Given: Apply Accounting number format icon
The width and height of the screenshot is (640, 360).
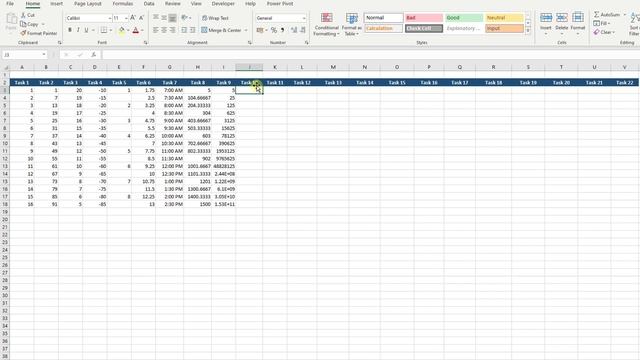Looking at the screenshot, I should [260, 30].
